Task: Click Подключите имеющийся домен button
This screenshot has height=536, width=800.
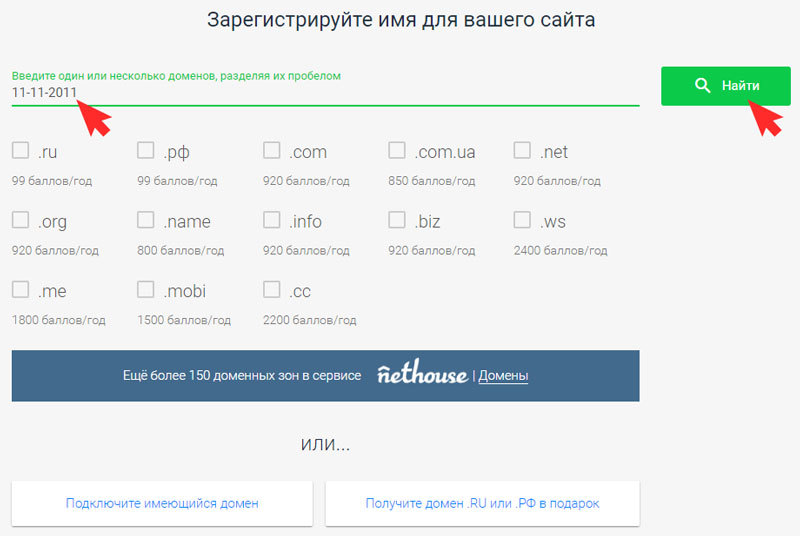Action: [x=162, y=503]
